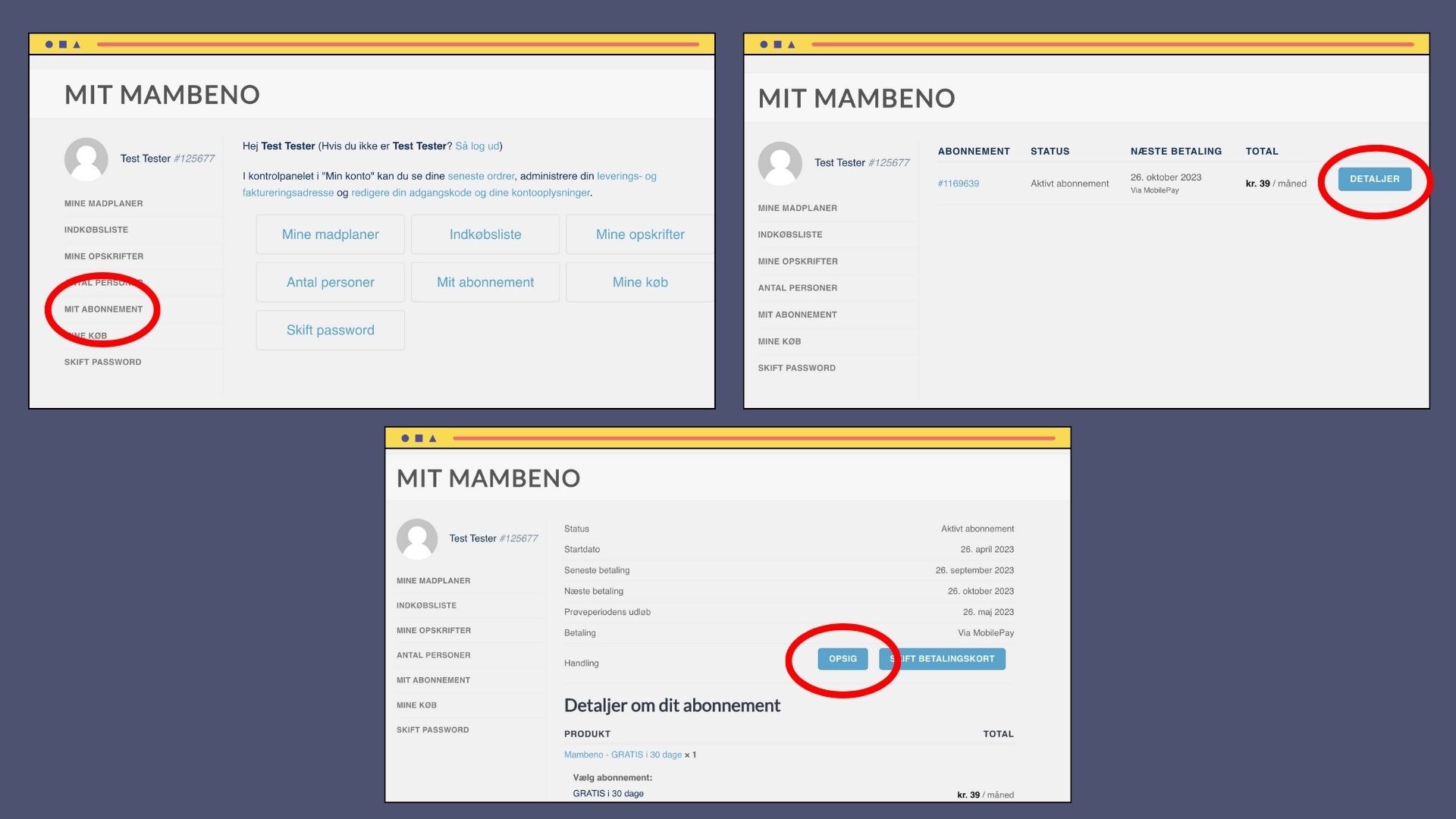Select MINE MADPLANER in the subscription table sidebar
Screen dimensions: 1456x819
798,208
